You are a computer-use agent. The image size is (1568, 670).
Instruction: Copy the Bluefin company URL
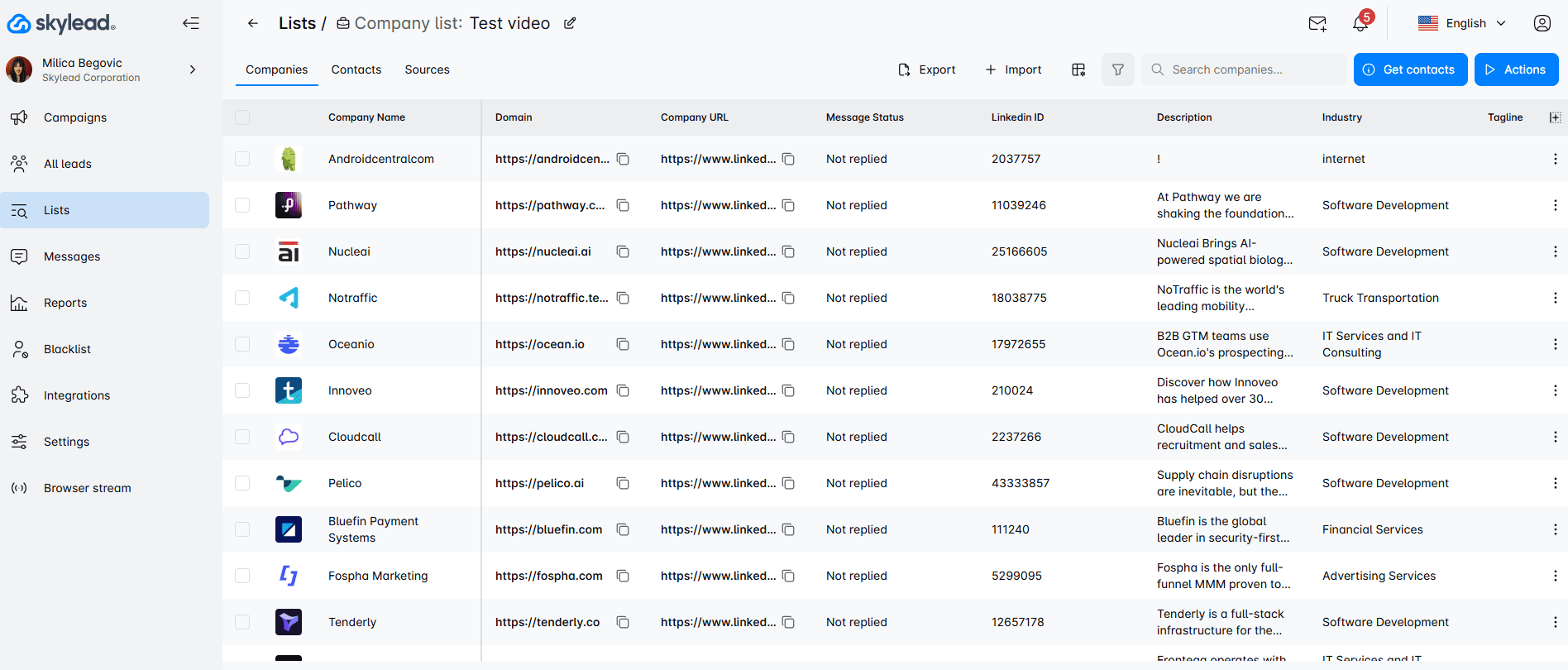click(789, 529)
